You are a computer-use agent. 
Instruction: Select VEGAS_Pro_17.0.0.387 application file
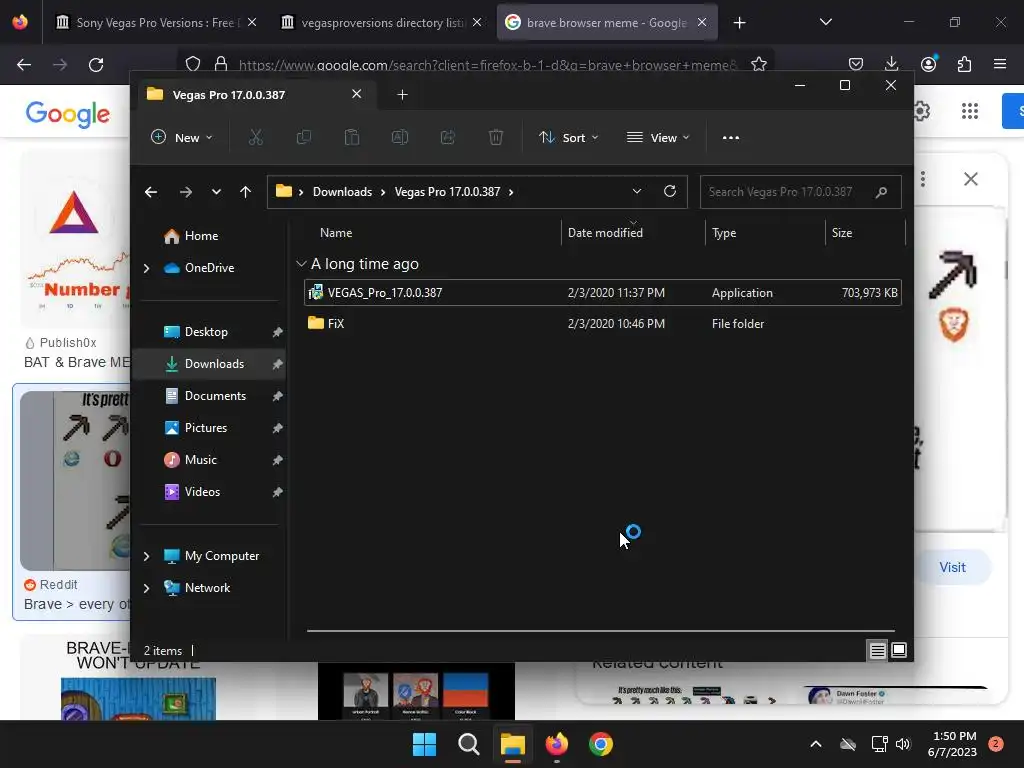(603, 293)
